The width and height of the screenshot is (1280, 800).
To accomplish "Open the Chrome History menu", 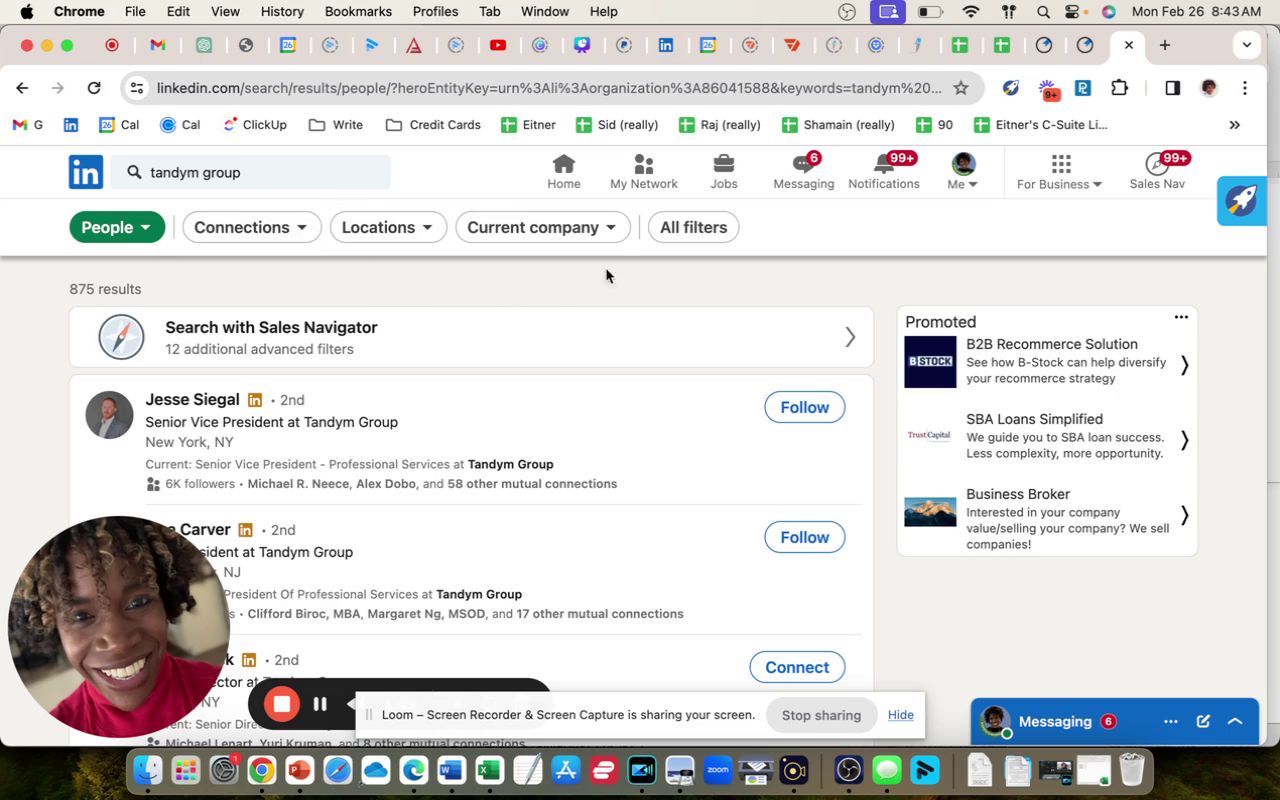I will coord(282,12).
